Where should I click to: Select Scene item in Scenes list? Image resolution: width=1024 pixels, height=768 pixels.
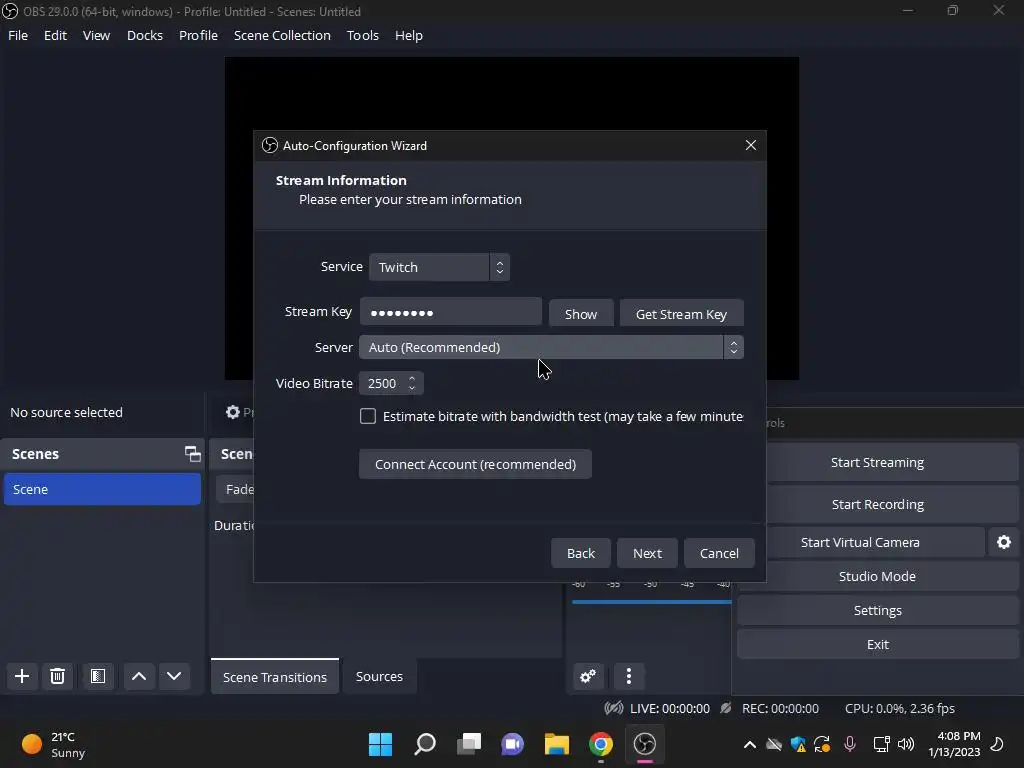pyautogui.click(x=102, y=489)
